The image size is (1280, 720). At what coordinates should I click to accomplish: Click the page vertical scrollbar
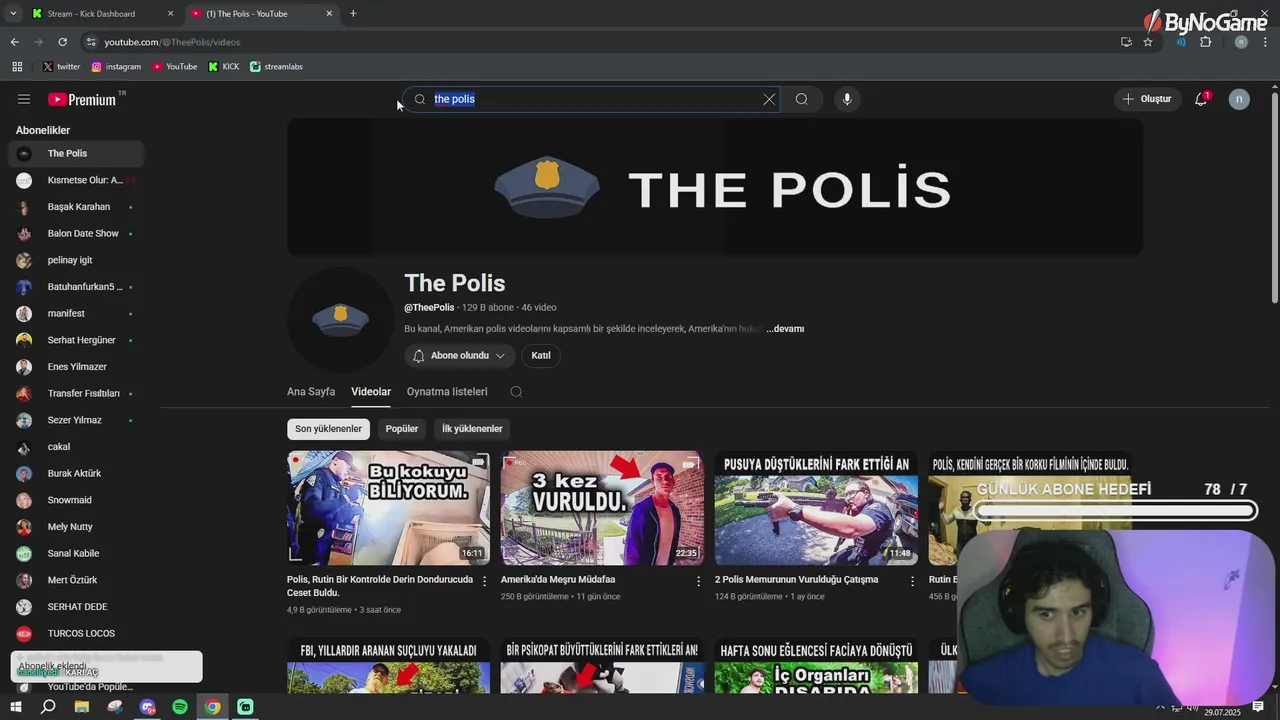[1274, 197]
